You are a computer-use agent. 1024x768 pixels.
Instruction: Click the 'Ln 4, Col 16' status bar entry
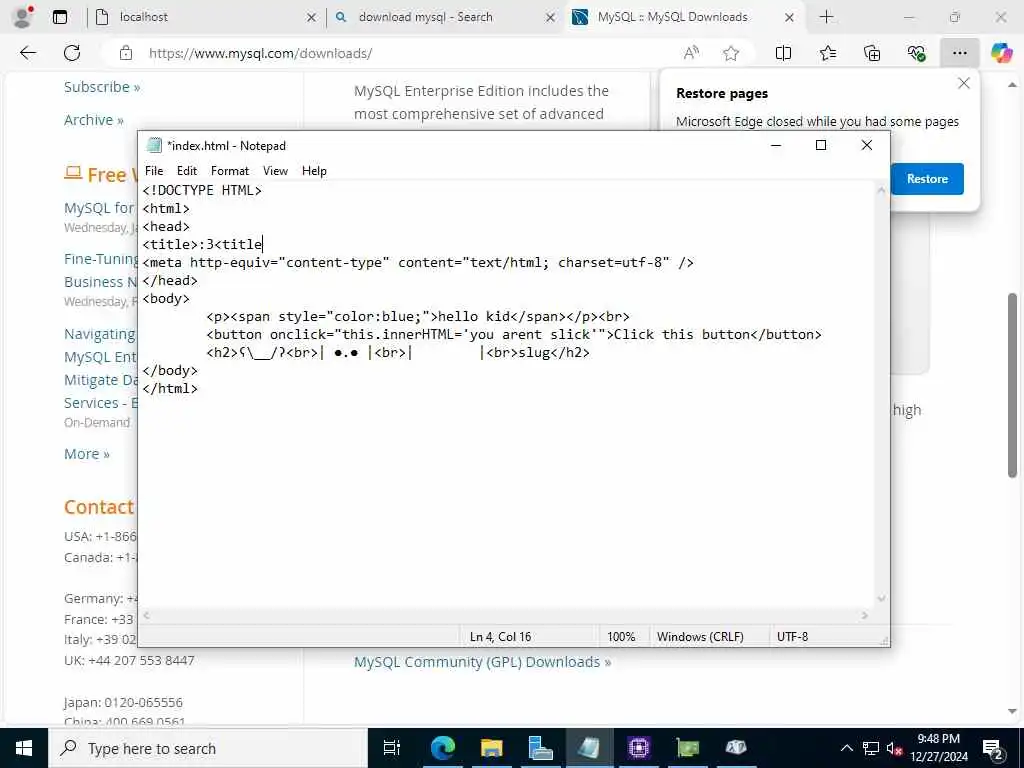500,637
